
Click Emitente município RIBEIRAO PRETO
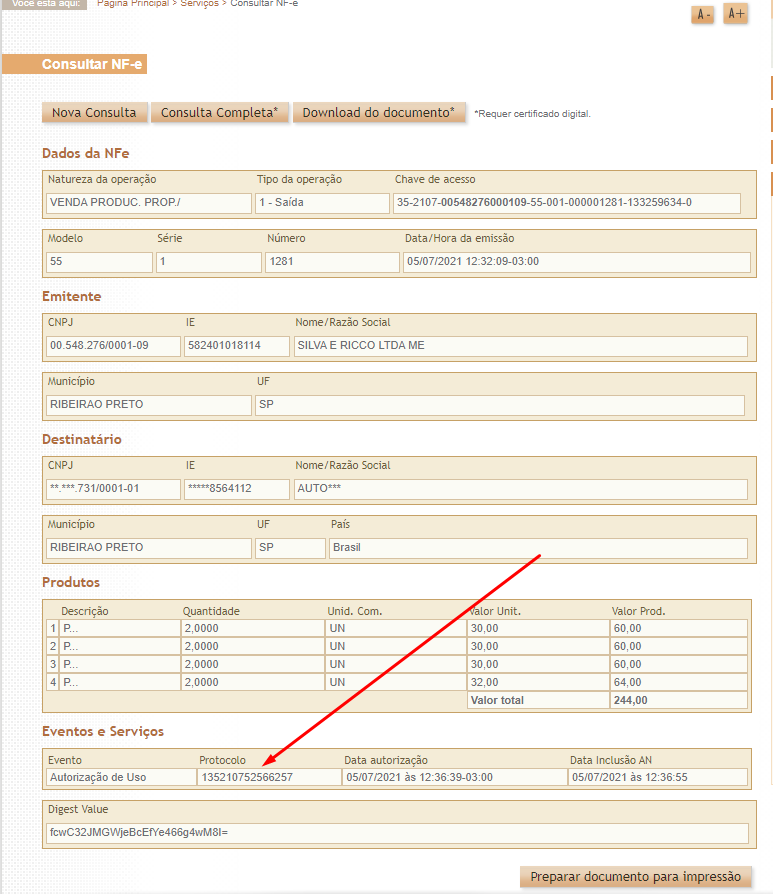149,405
